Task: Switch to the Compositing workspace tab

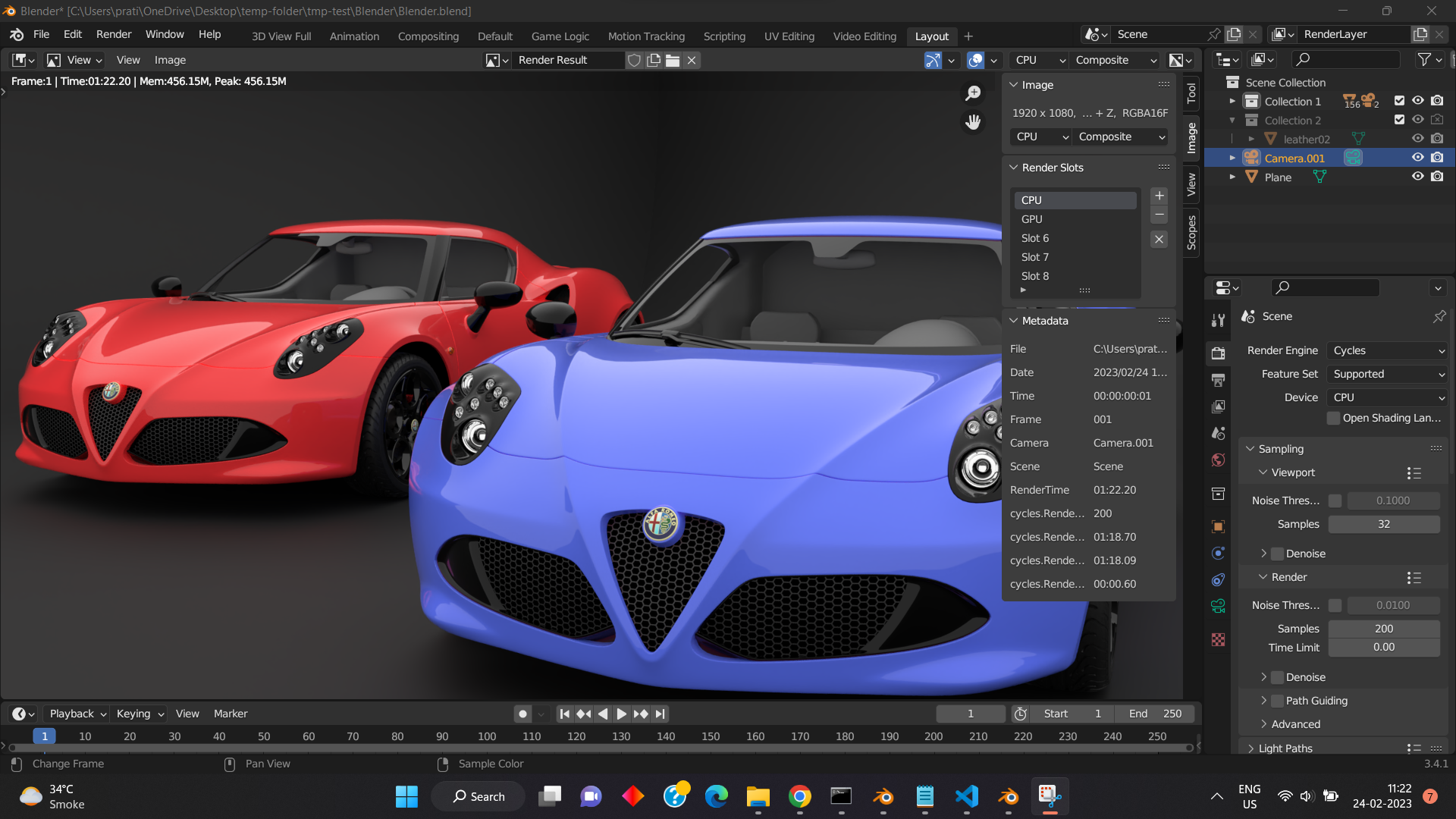Action: coord(428,36)
